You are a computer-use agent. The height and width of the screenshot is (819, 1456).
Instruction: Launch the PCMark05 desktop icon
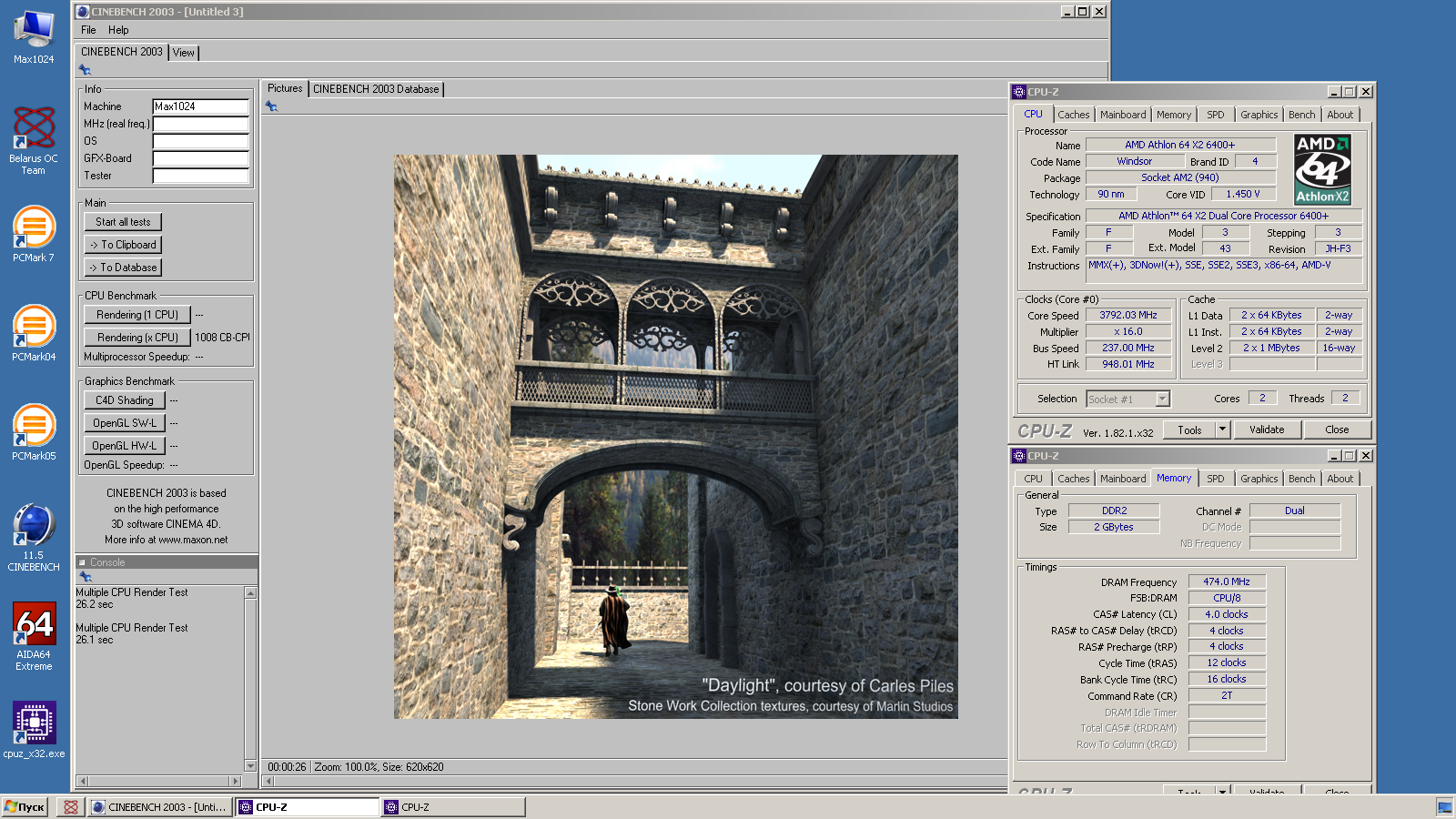pos(34,433)
